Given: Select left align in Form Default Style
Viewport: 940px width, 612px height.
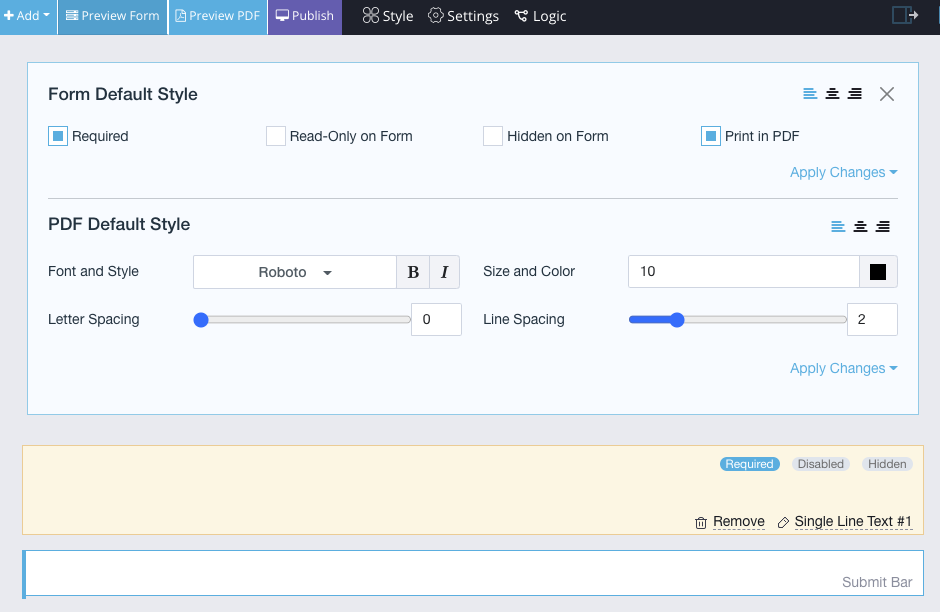Looking at the screenshot, I should pos(810,94).
